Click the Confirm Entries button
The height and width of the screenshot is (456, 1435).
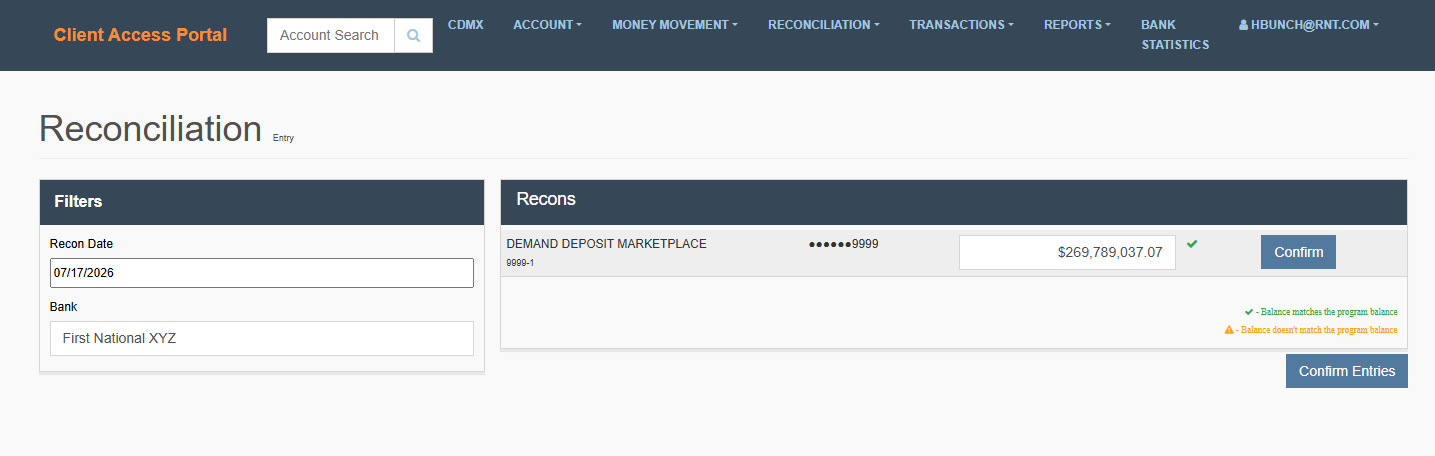point(1347,371)
